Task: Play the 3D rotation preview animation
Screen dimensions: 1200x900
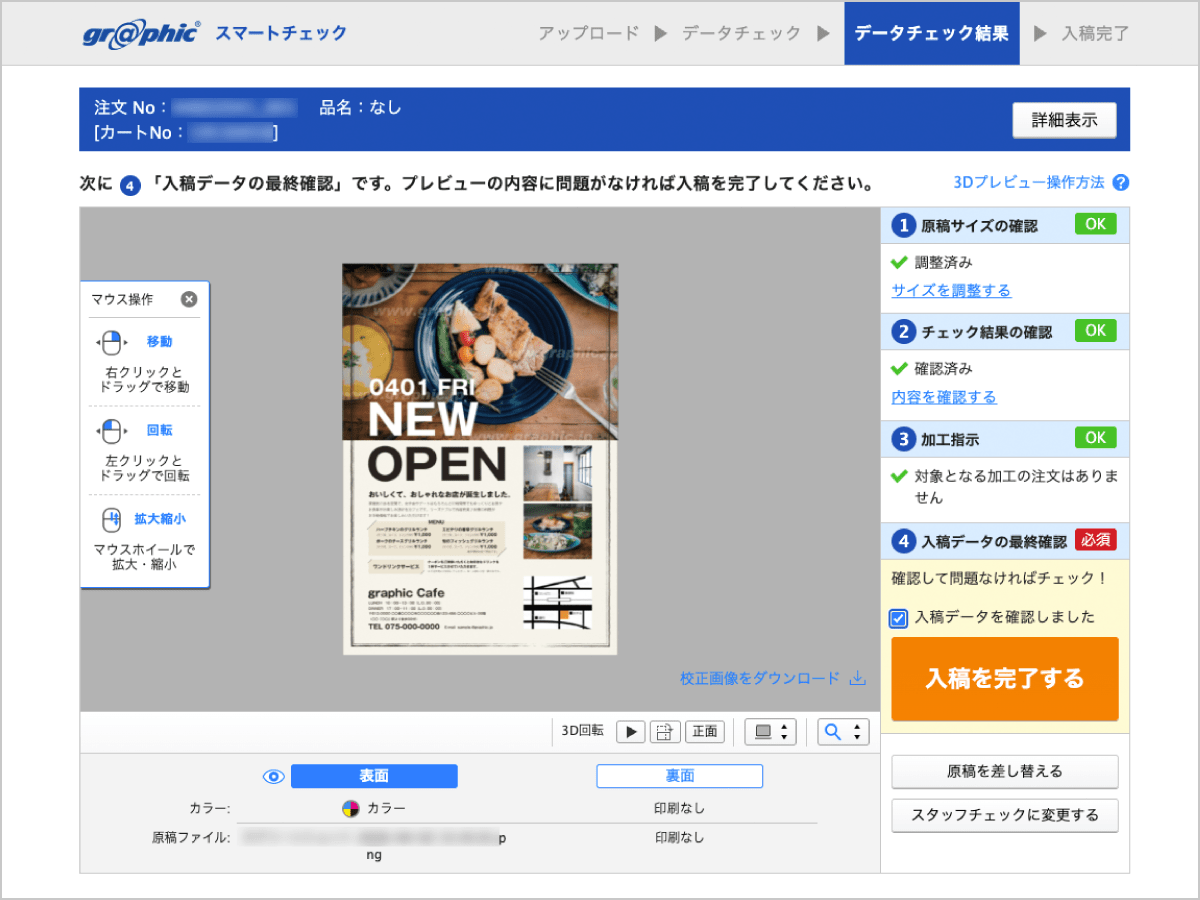Action: [x=631, y=731]
